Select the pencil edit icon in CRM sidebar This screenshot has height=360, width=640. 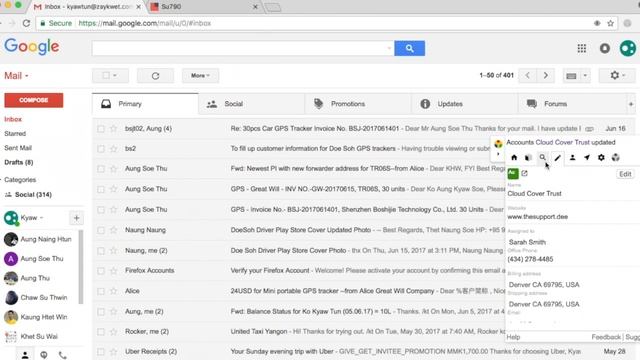coord(558,158)
